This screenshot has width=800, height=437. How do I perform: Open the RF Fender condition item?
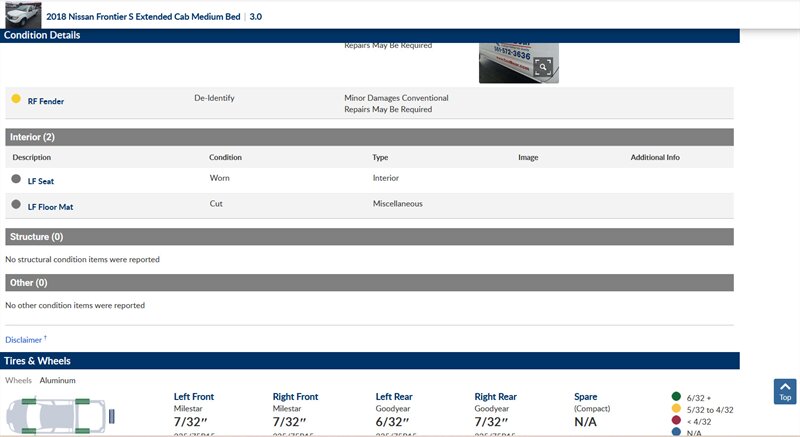pos(46,101)
